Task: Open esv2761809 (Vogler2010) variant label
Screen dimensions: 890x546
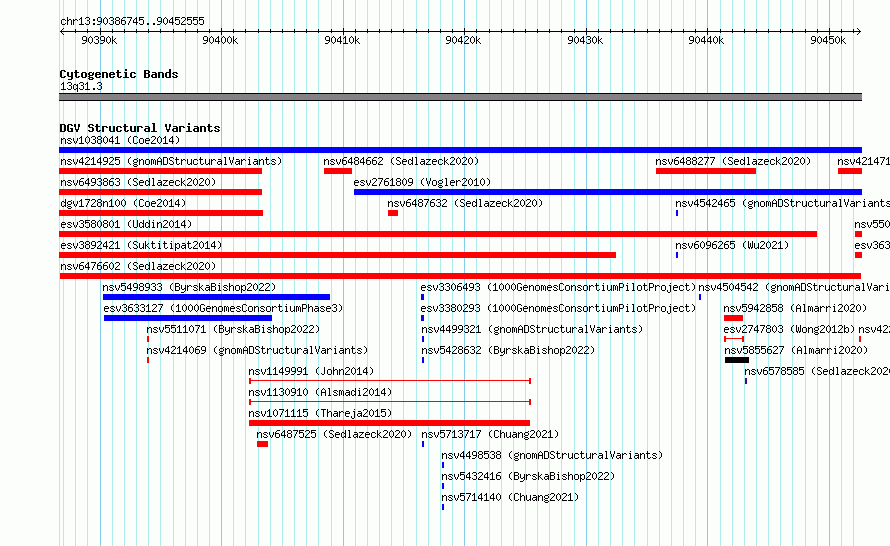Action: 422,182
